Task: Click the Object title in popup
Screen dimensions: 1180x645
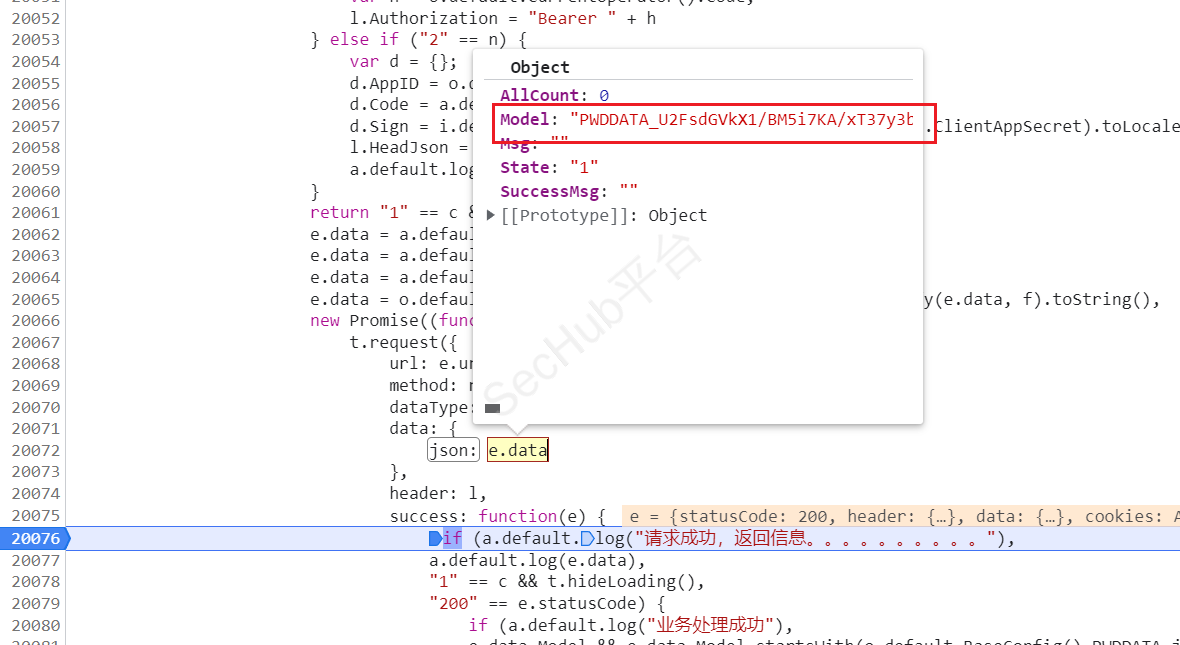Action: (539, 68)
